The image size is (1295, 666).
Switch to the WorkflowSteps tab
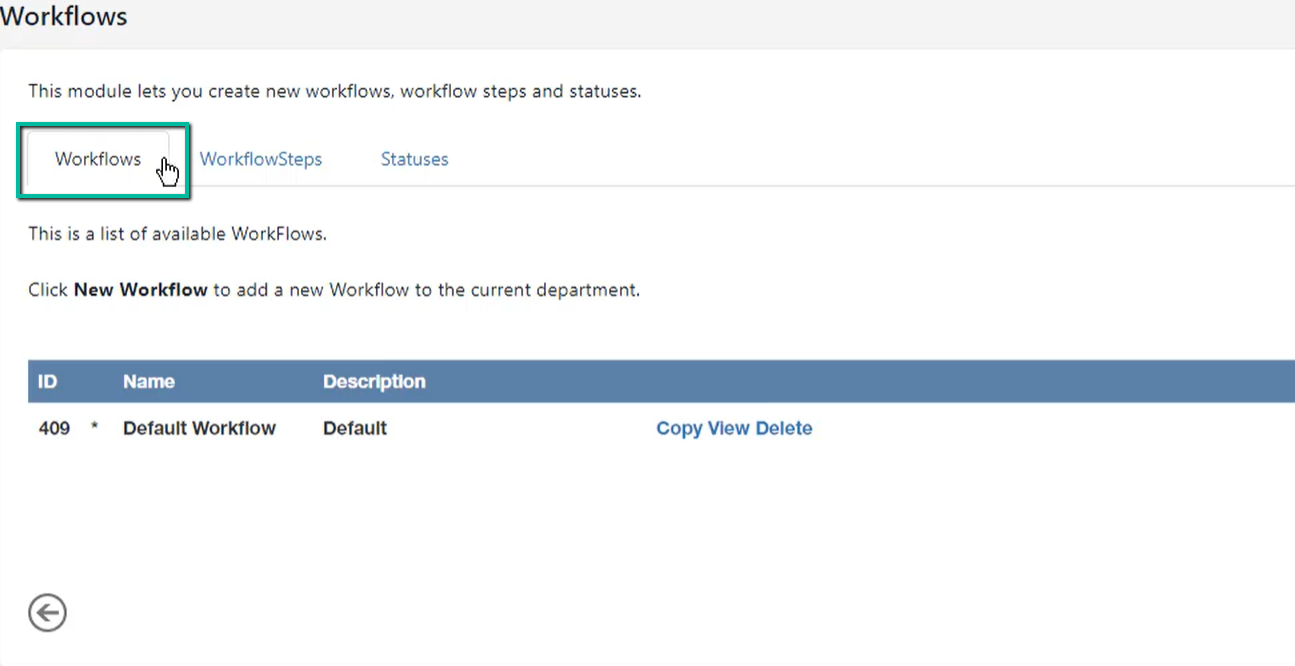[261, 159]
